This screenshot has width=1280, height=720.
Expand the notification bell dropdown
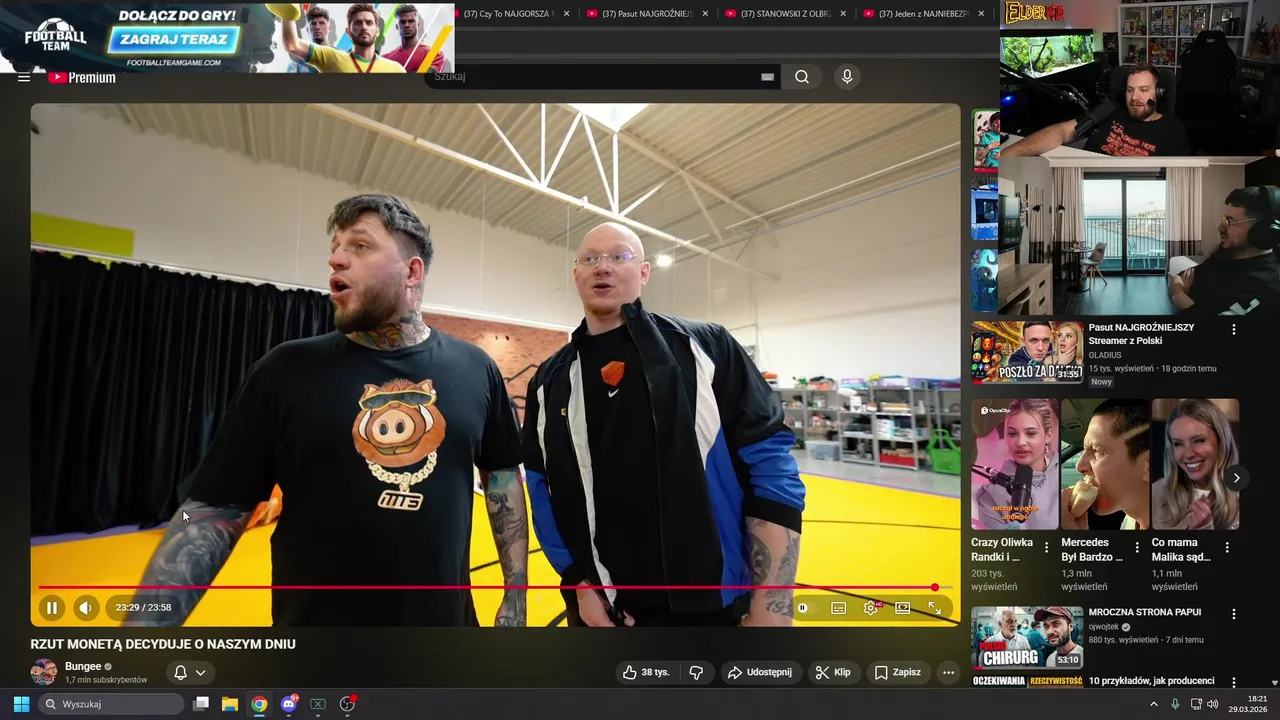tap(189, 672)
